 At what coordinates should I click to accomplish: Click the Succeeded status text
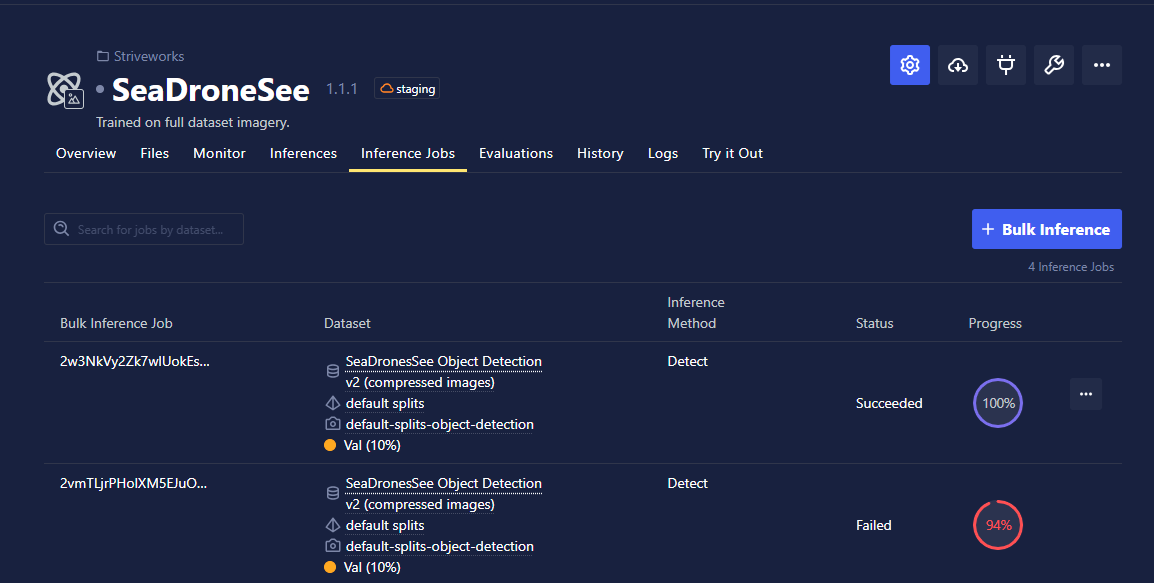pyautogui.click(x=889, y=403)
